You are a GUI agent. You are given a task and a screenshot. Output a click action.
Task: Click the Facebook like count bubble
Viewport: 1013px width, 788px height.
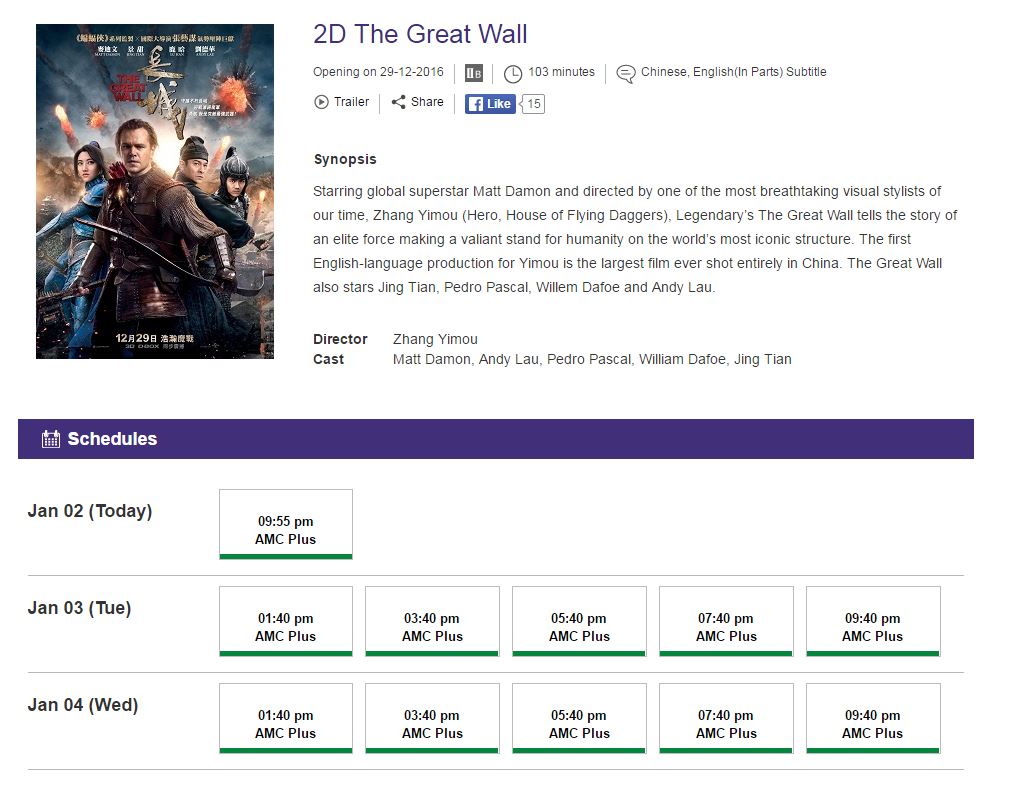[x=533, y=104]
